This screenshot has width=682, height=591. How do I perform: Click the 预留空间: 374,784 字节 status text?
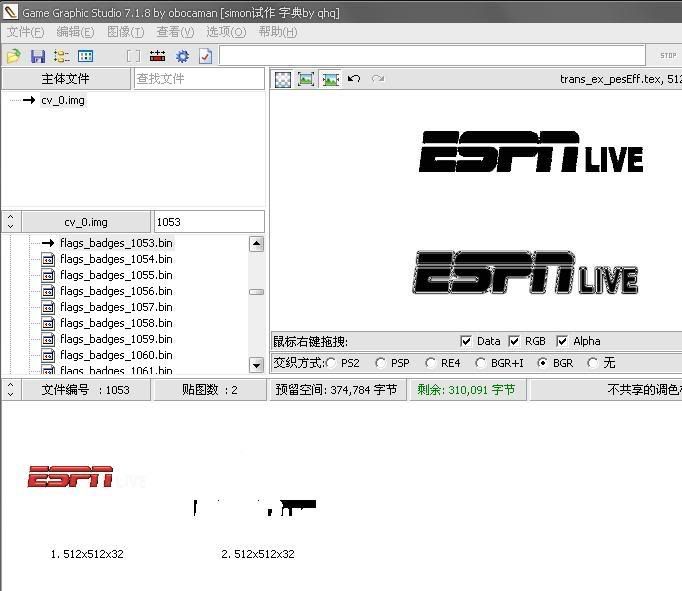click(336, 390)
